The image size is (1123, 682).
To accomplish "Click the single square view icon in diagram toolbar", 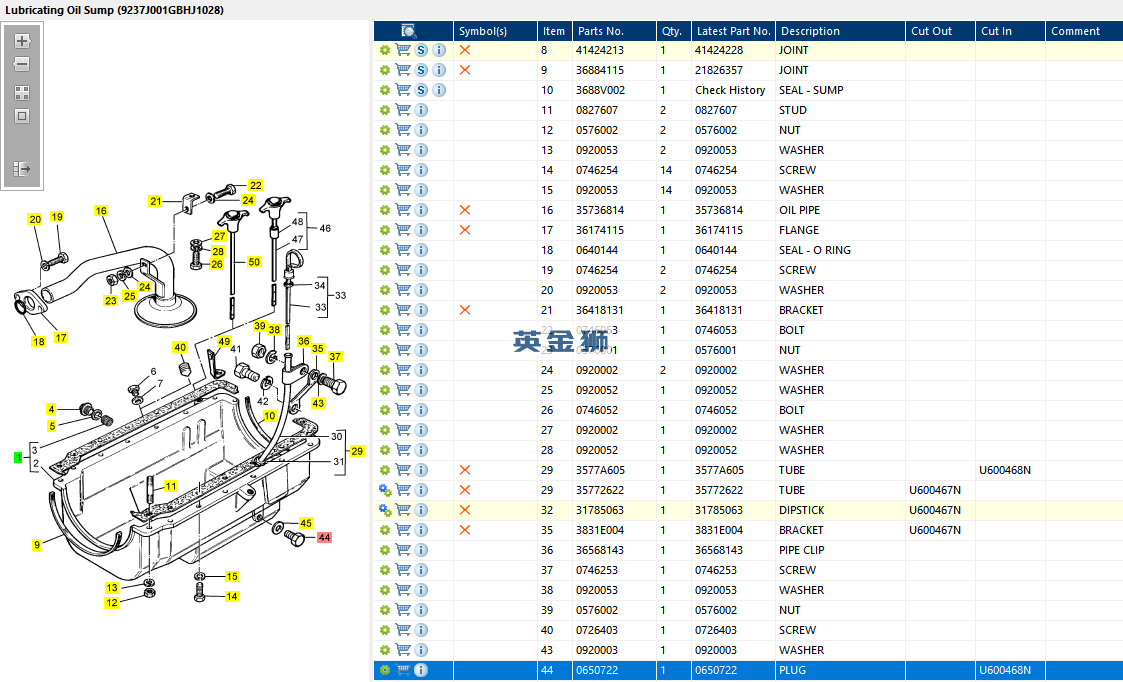I will [x=22, y=116].
